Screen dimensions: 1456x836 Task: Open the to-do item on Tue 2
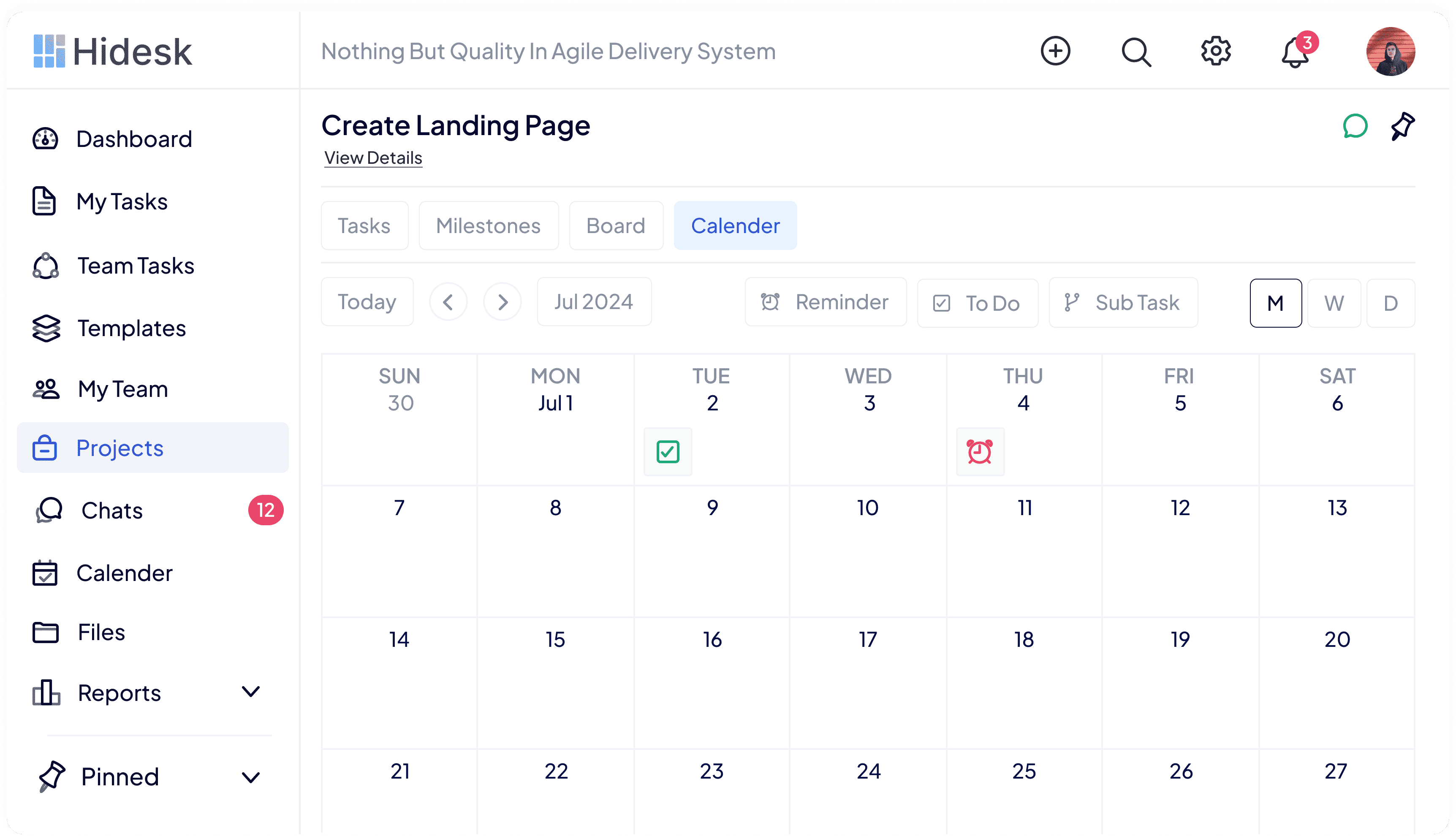(668, 451)
